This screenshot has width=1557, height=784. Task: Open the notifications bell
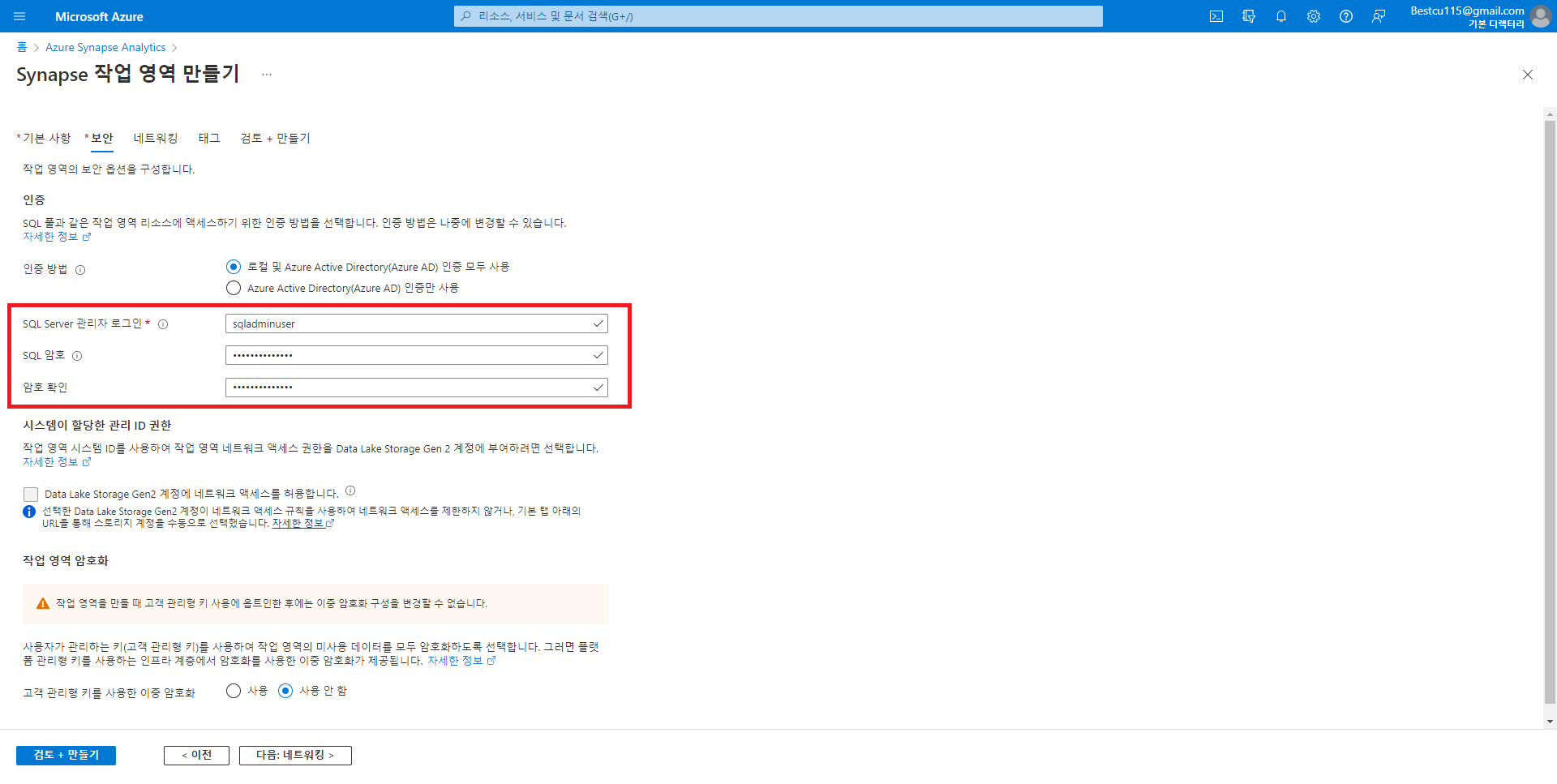pyautogui.click(x=1281, y=16)
